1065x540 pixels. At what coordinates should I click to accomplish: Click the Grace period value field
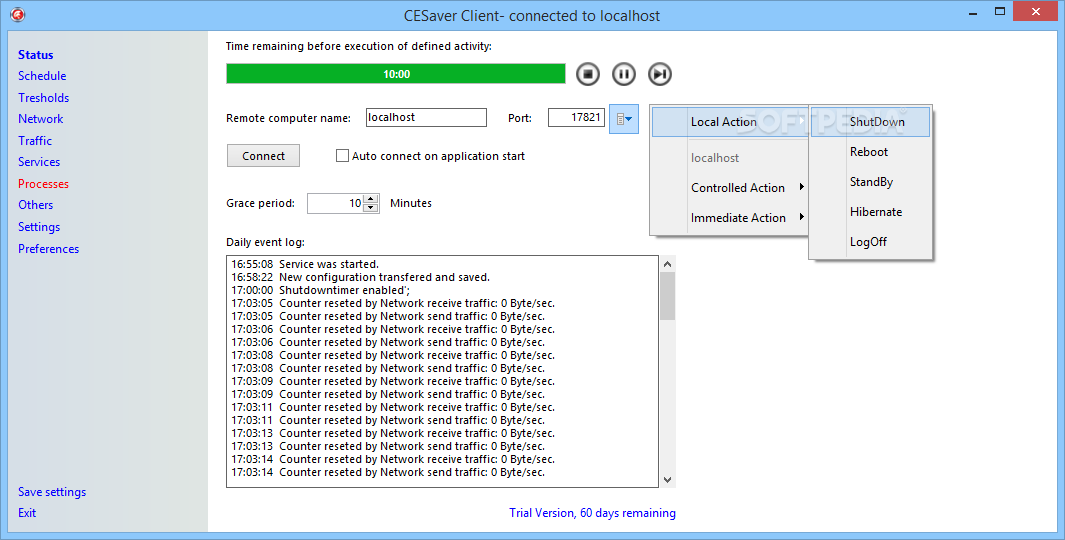(x=336, y=203)
